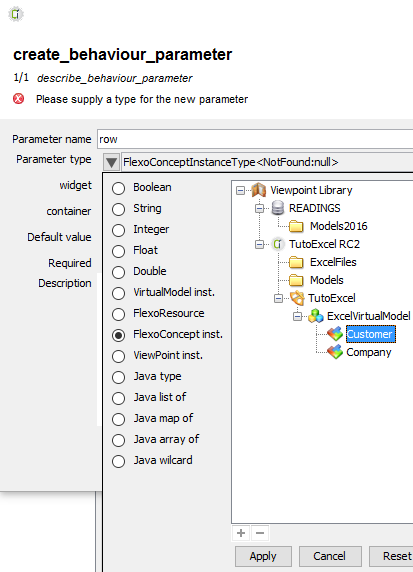Select the Boolean radio button
This screenshot has width=413, height=572.
(x=119, y=188)
